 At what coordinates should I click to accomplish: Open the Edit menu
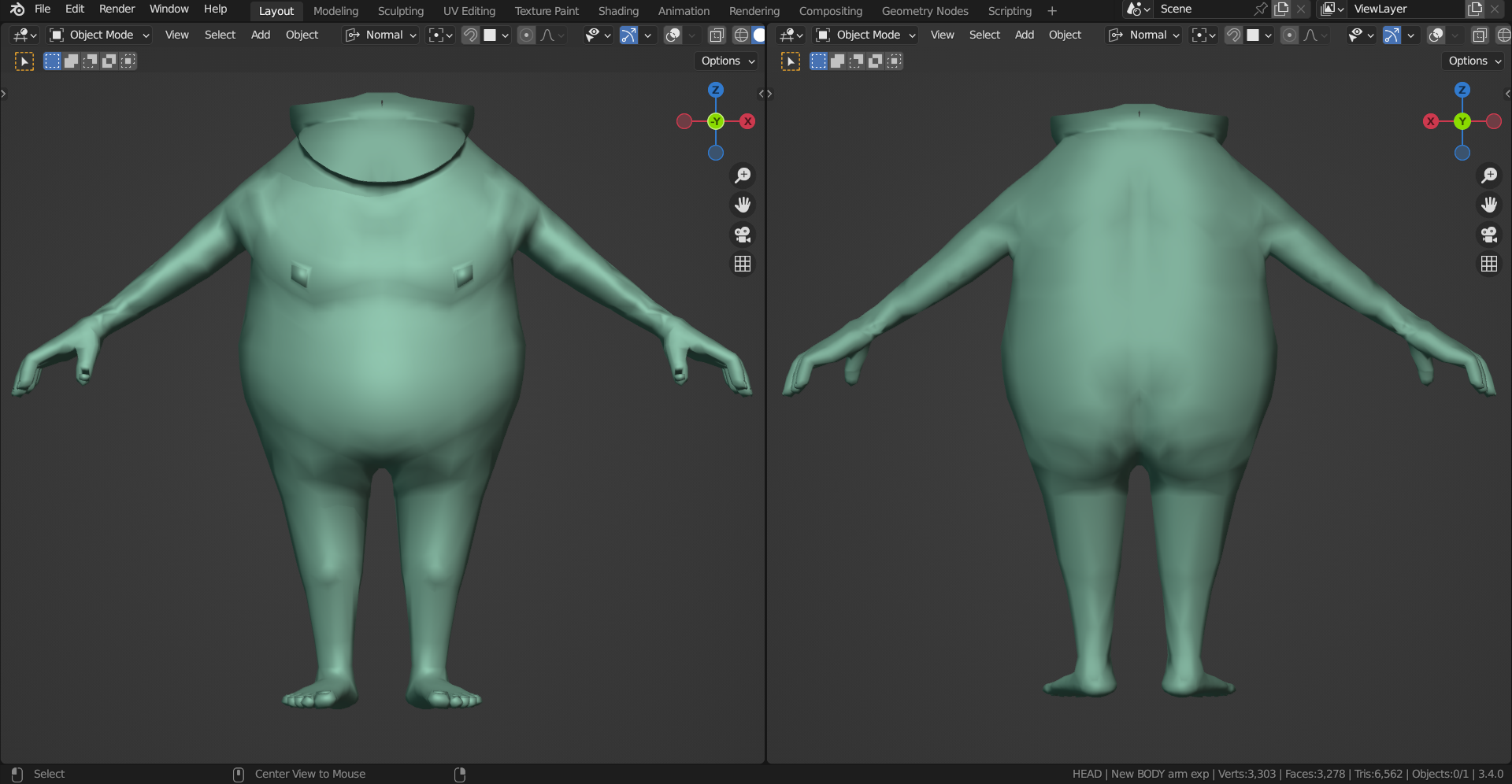(75, 9)
